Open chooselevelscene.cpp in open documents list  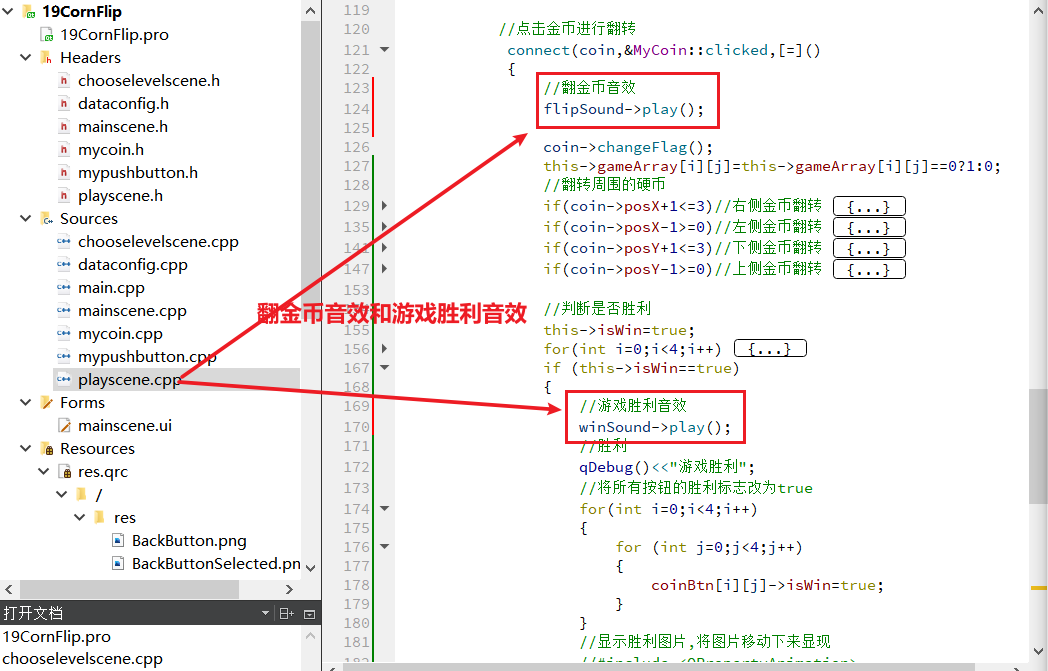pyautogui.click(x=83, y=658)
